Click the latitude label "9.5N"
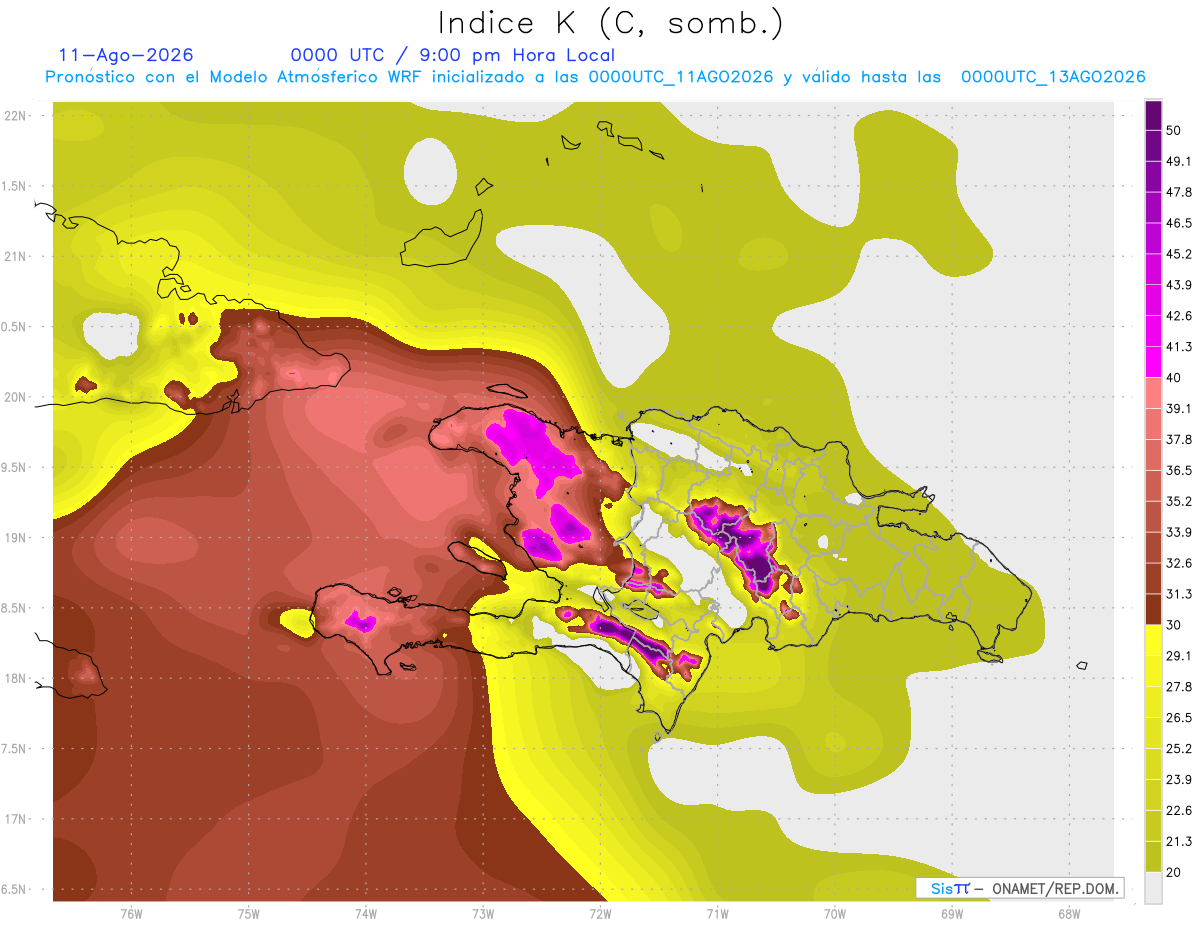 (14, 468)
